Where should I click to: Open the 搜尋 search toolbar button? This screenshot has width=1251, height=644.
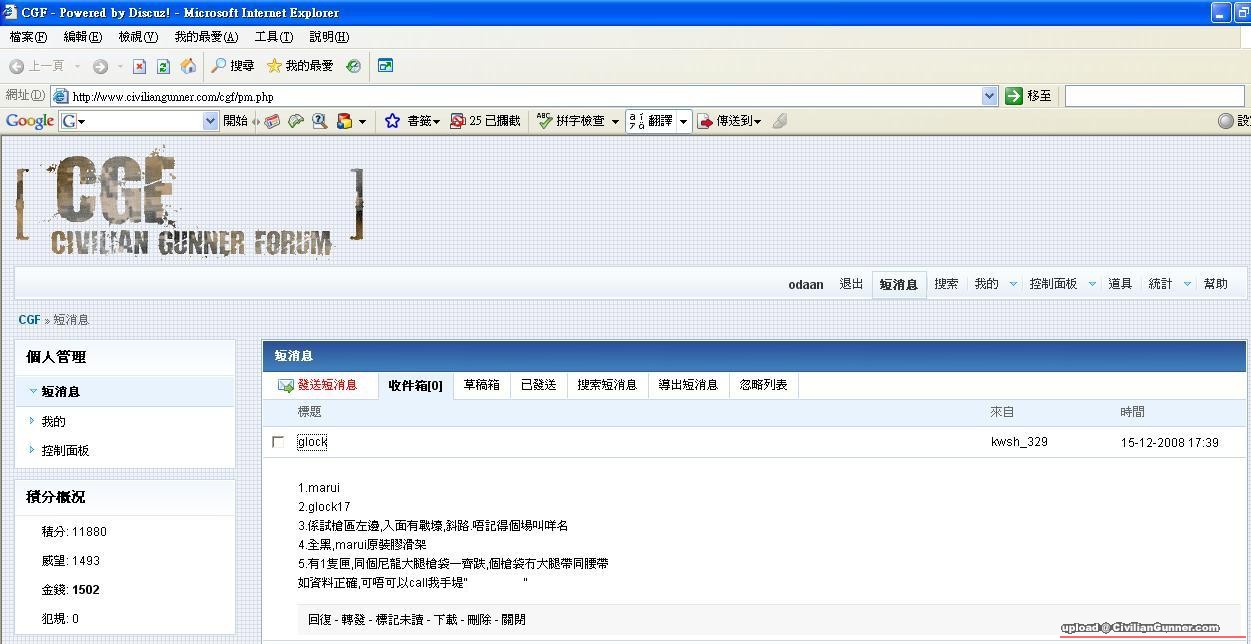(232, 66)
